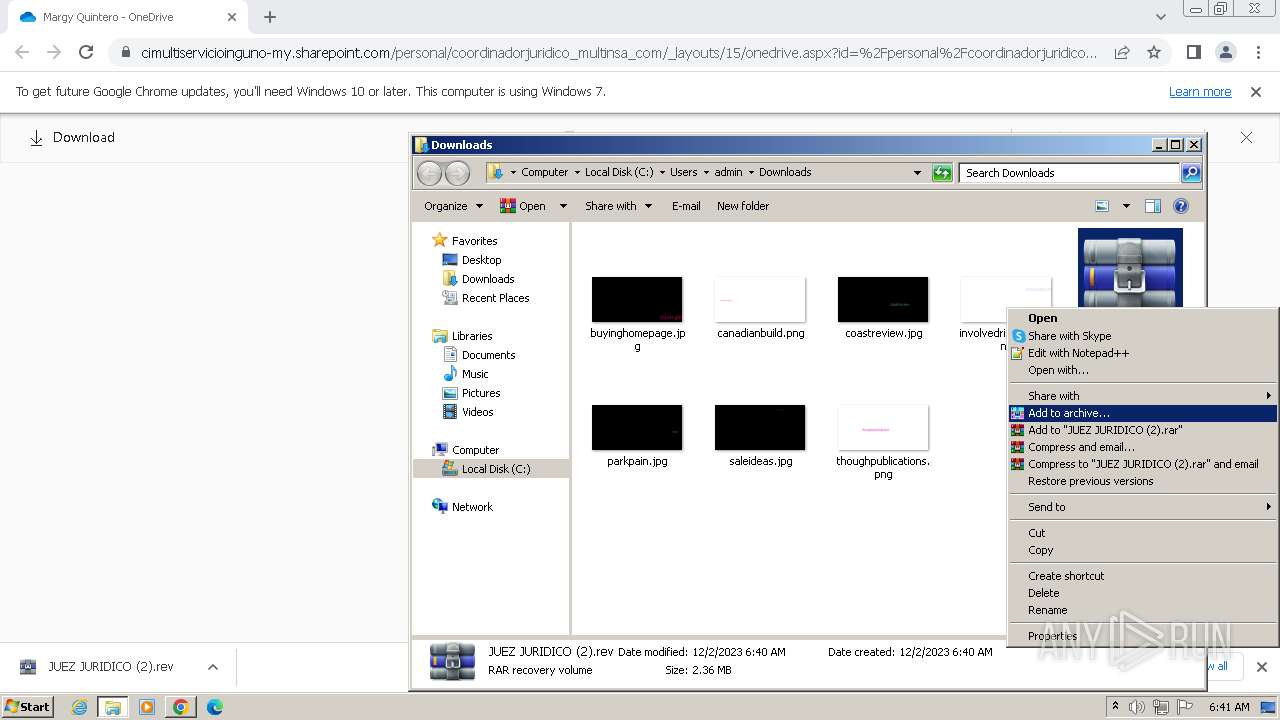Open Chrome side panel icon

click(1193, 52)
